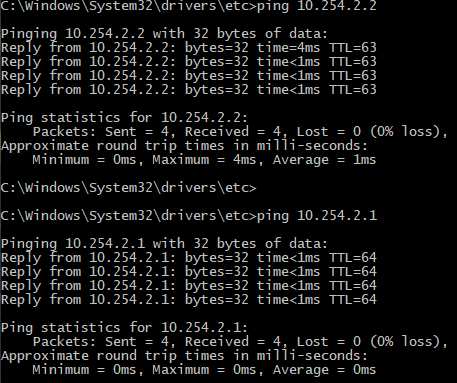
Task: Click 'Ping statistics for 10.254.2.1:' heading
Action: tap(124, 328)
